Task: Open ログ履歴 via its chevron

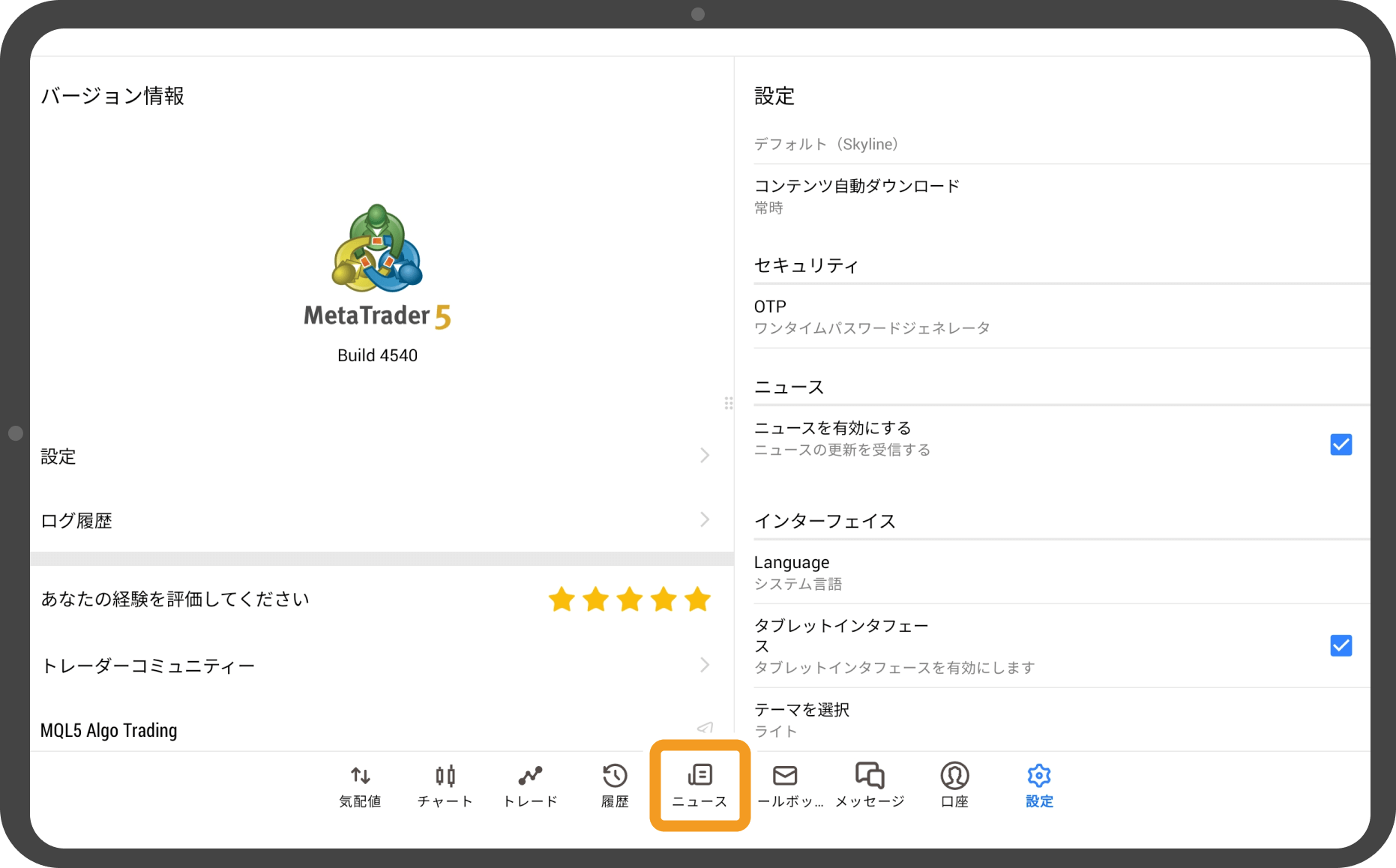Action: (703, 519)
